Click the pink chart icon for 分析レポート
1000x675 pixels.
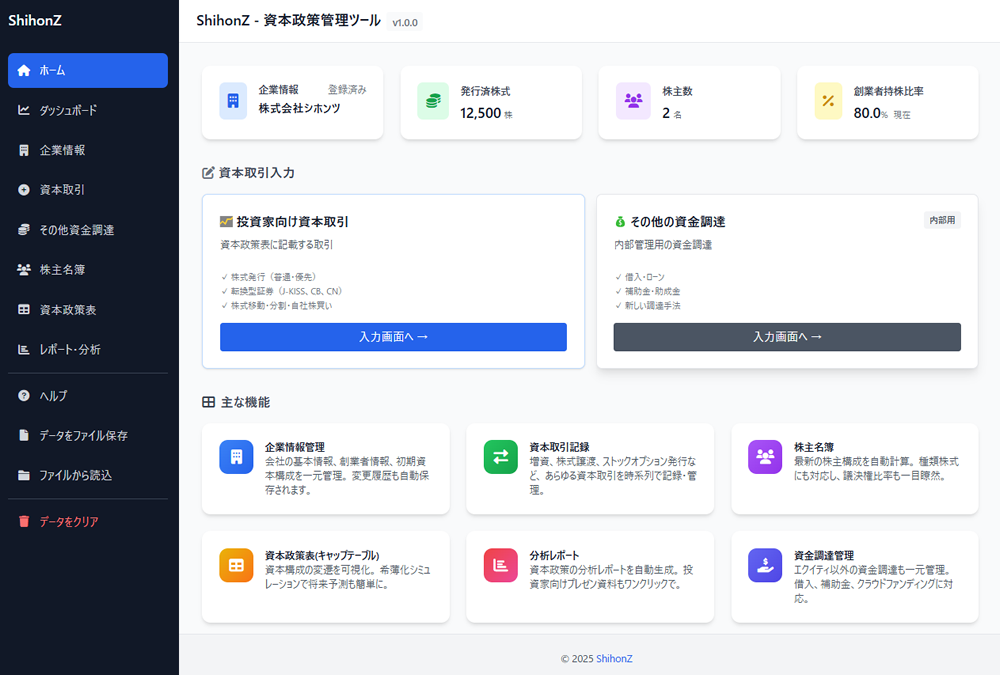500,565
